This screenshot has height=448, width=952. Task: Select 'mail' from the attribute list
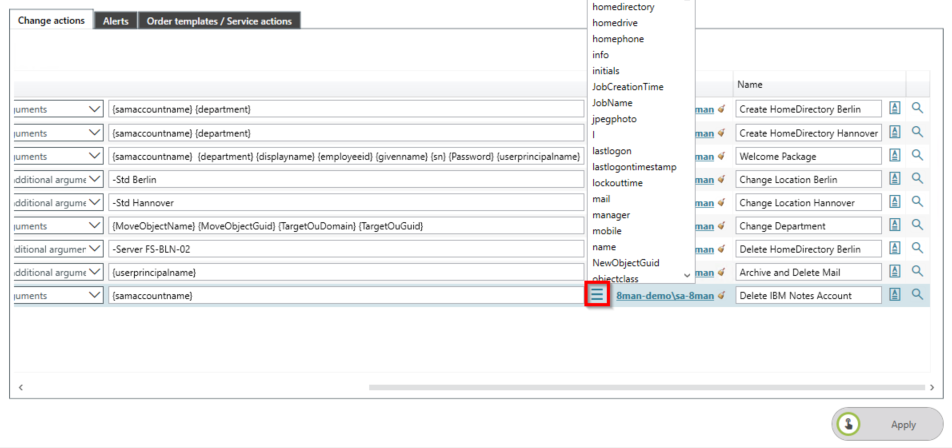(x=601, y=199)
